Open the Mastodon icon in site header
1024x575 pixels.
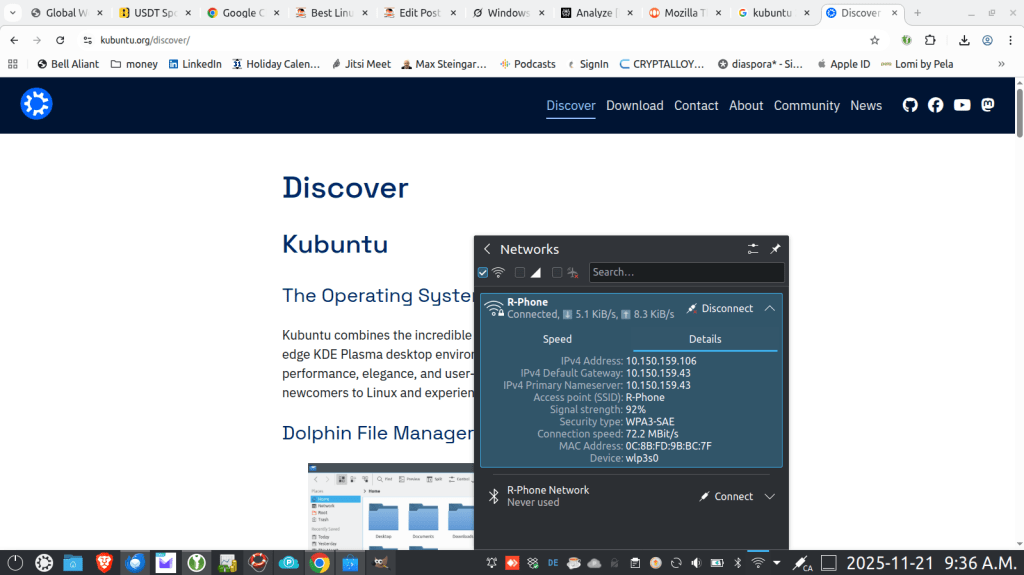pos(987,105)
